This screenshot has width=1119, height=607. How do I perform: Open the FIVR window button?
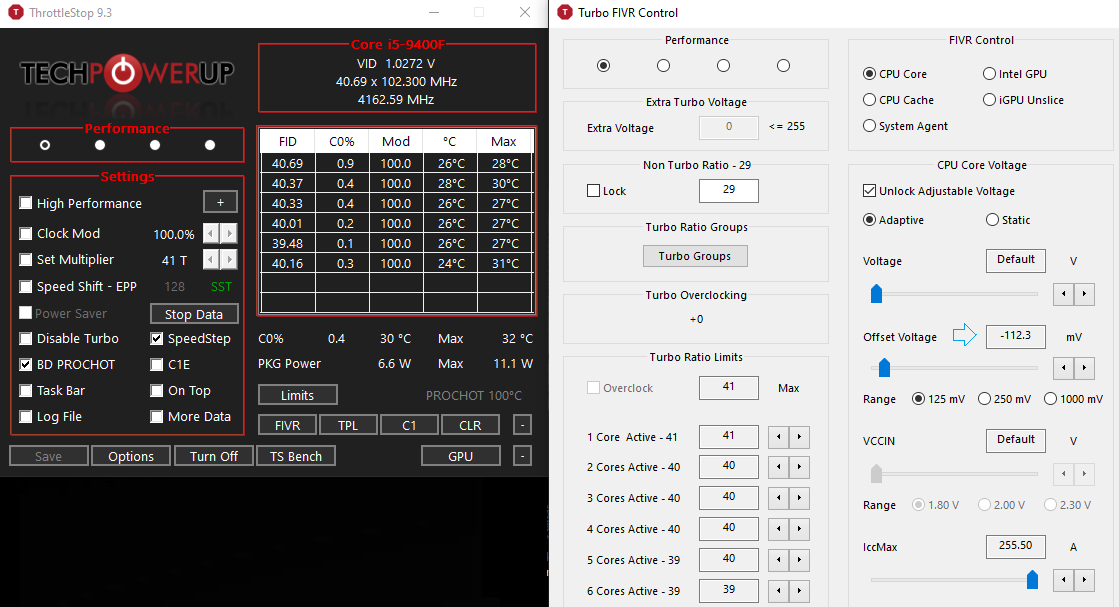tap(288, 425)
